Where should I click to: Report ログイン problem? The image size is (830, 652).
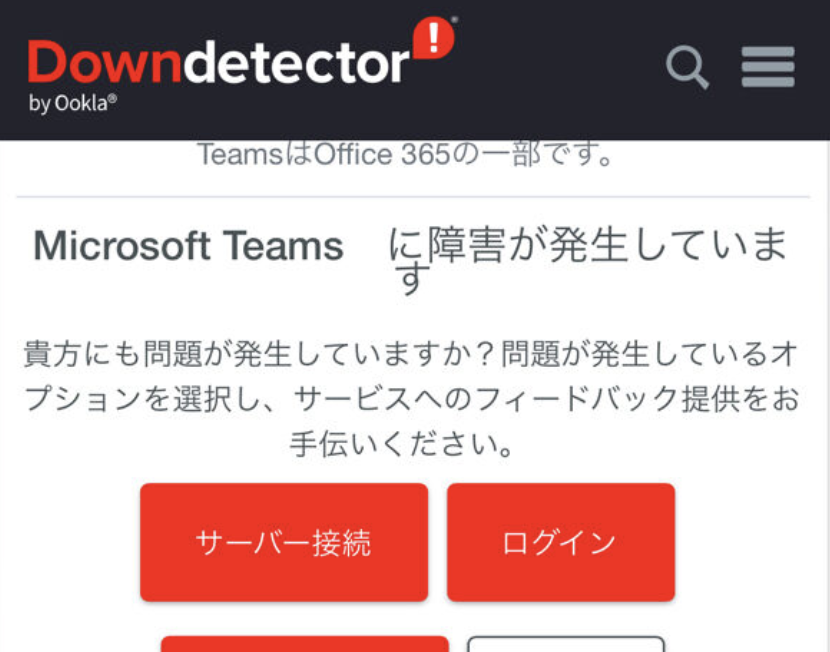point(561,542)
